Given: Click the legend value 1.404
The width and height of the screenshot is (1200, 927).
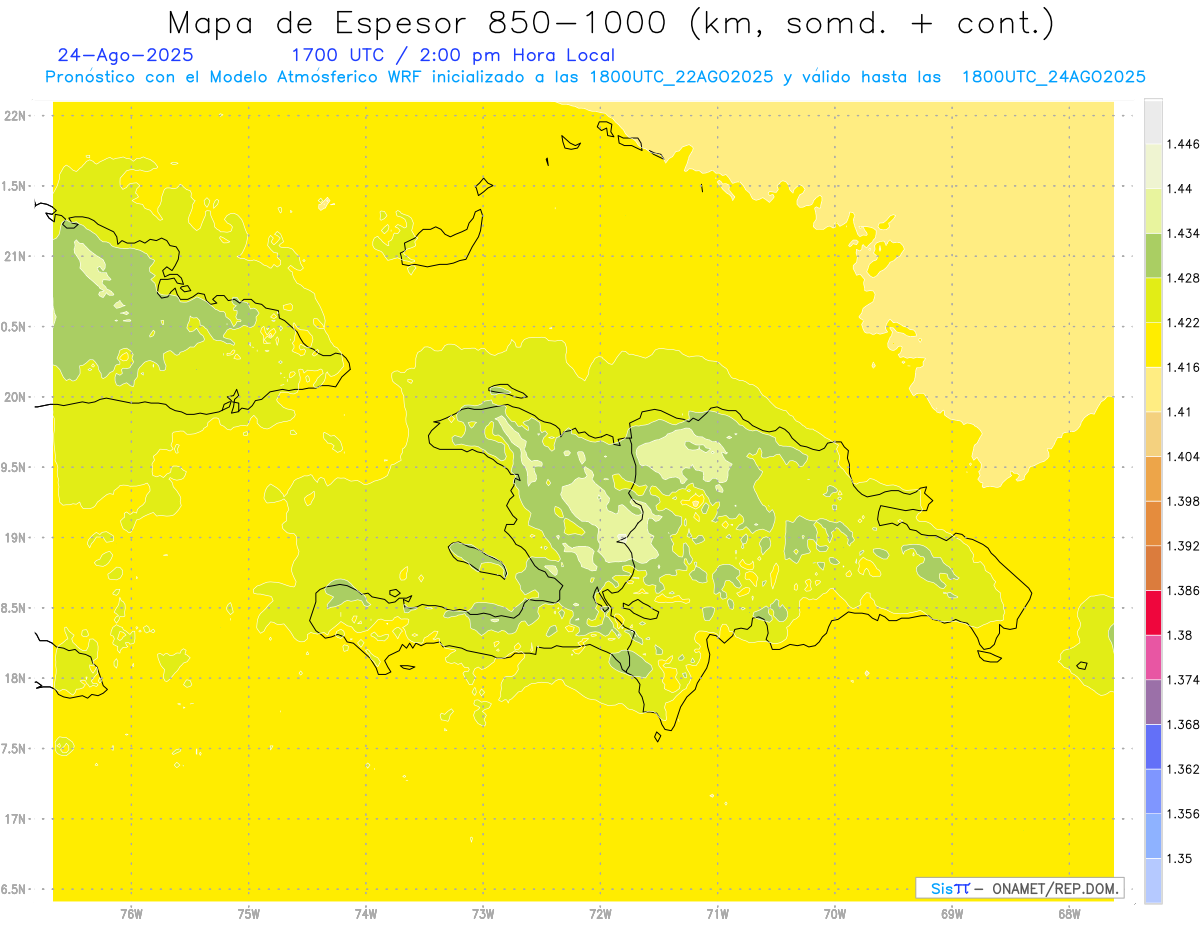Looking at the screenshot, I should point(1184,457).
